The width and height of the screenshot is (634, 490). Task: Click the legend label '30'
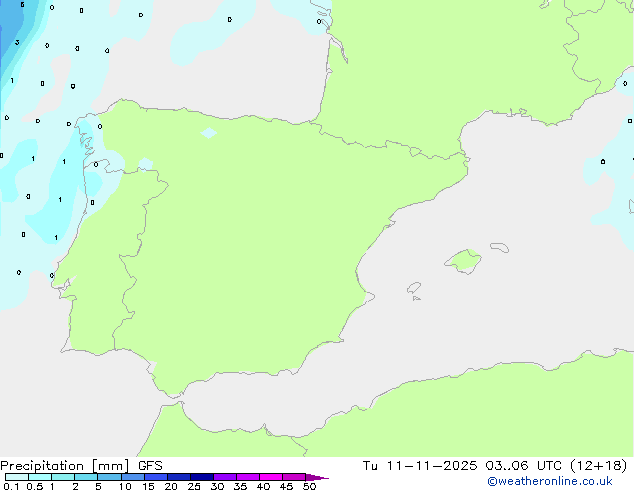pos(217,486)
